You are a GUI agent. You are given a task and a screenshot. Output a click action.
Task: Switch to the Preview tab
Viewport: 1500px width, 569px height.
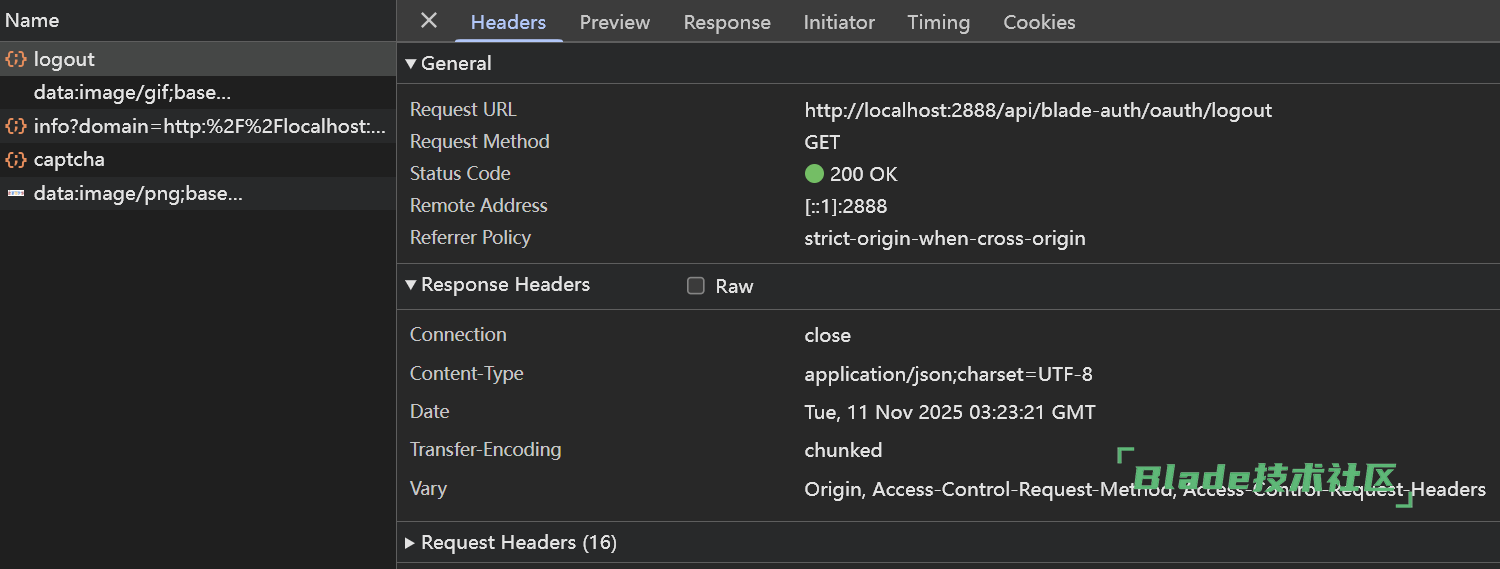tap(614, 22)
